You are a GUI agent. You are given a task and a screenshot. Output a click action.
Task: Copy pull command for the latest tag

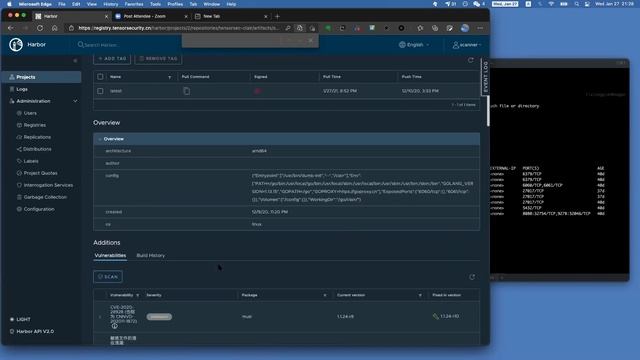coord(187,91)
